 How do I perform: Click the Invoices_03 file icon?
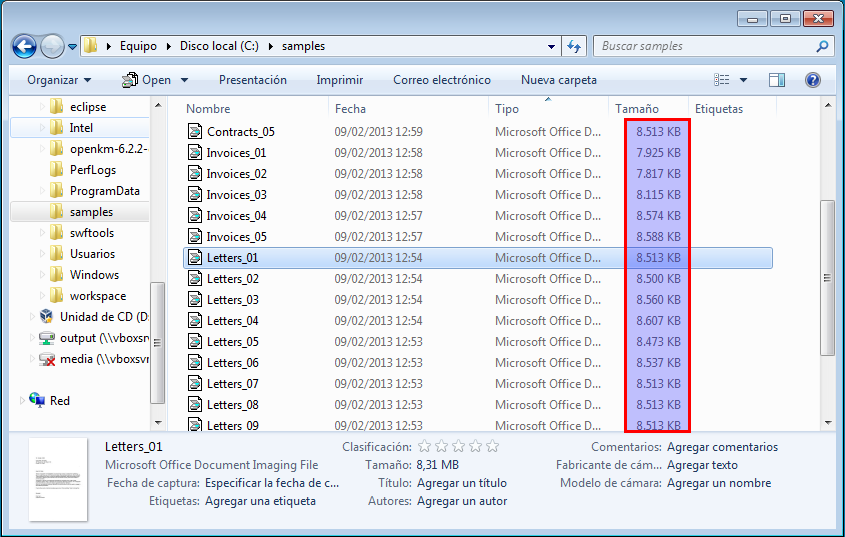pyautogui.click(x=195, y=195)
